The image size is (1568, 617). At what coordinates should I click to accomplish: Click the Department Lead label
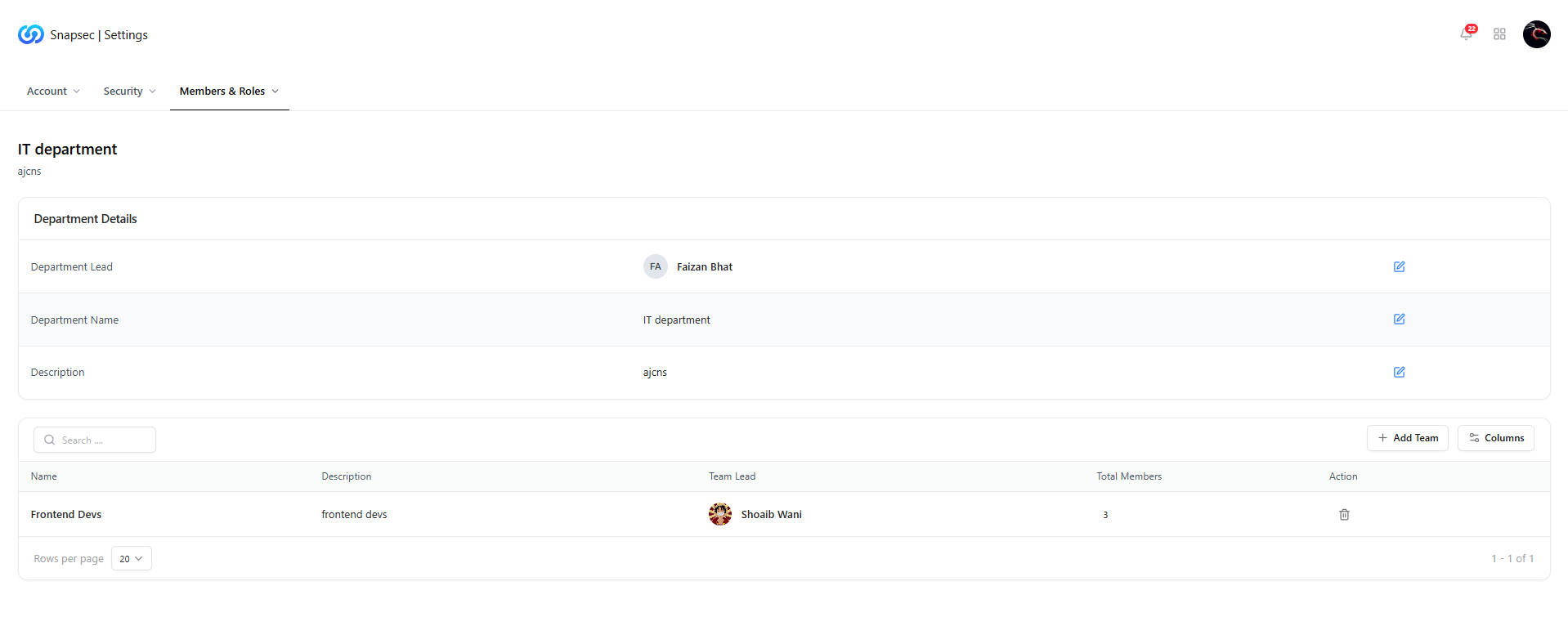[x=72, y=266]
